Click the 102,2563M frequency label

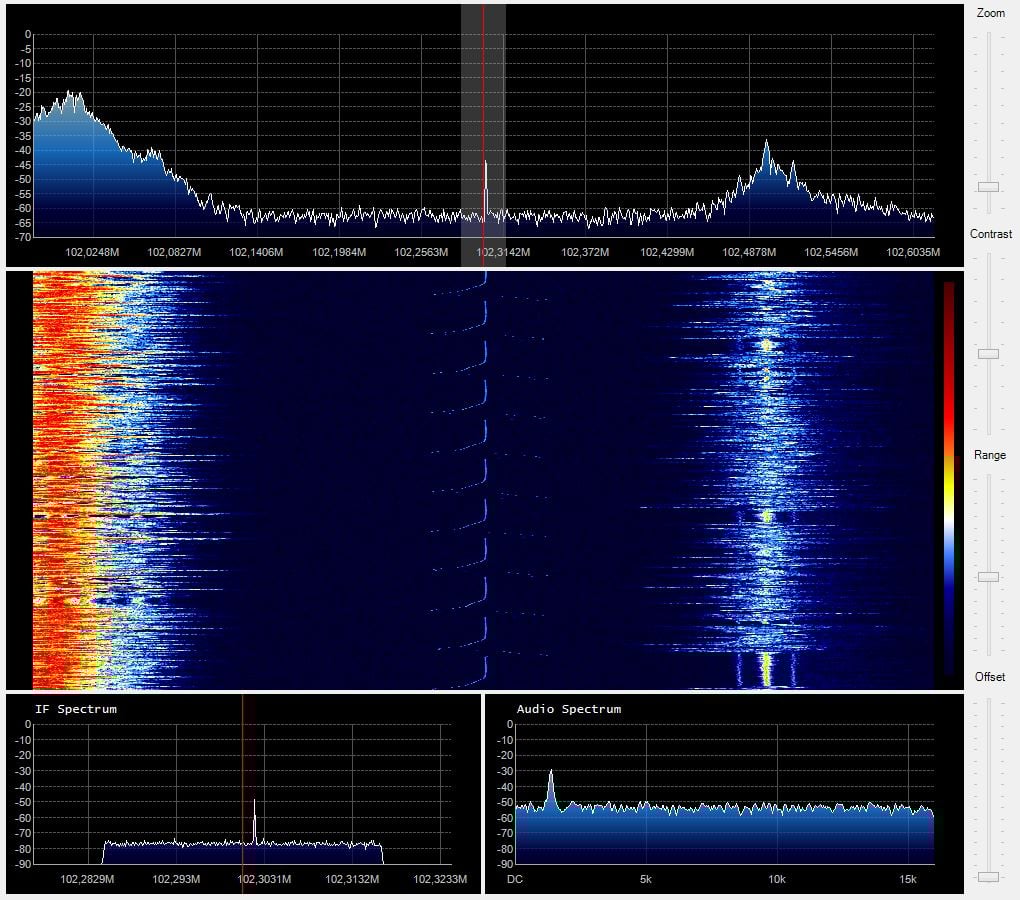(421, 252)
